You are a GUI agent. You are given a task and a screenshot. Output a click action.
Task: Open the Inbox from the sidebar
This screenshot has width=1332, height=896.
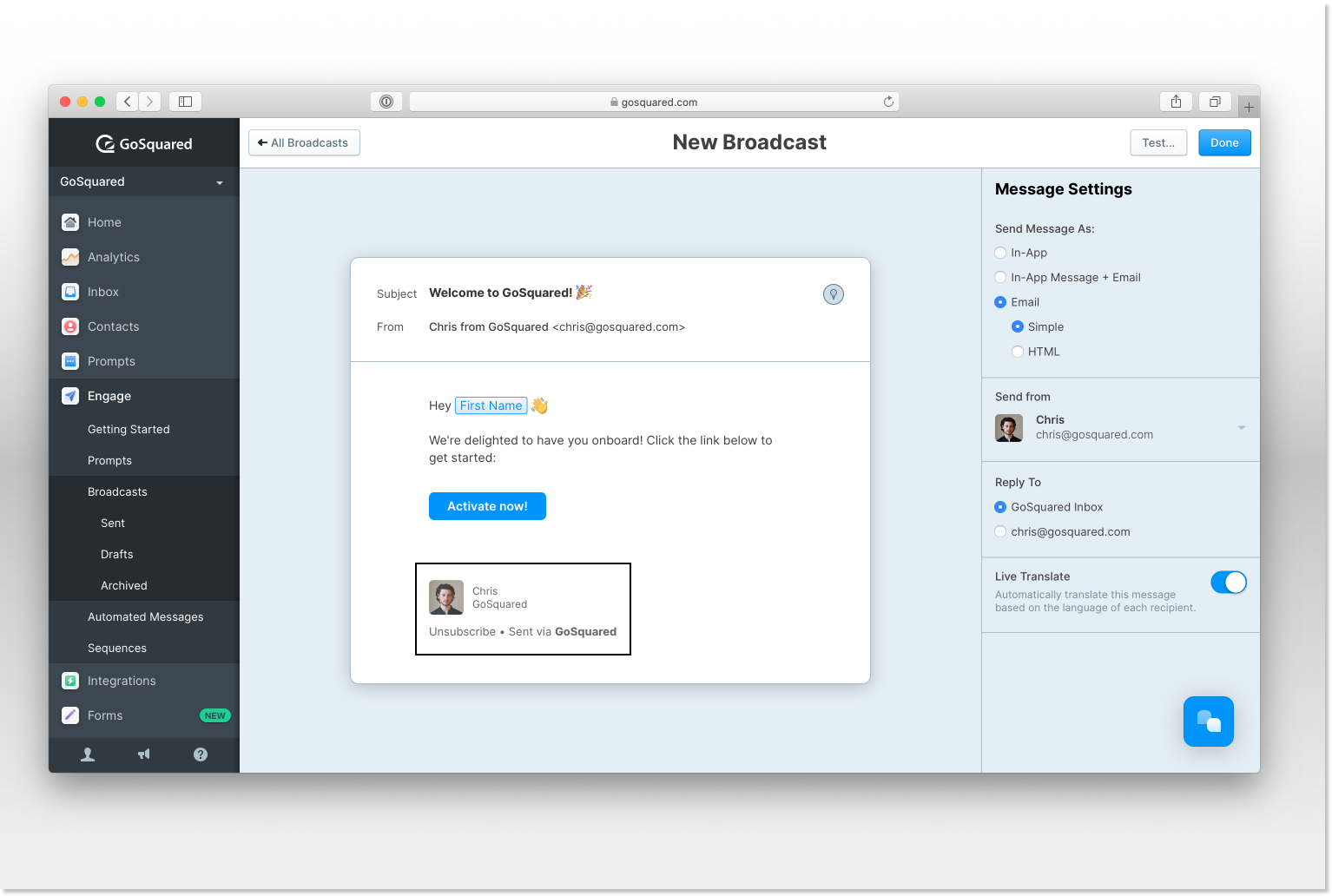click(70, 292)
